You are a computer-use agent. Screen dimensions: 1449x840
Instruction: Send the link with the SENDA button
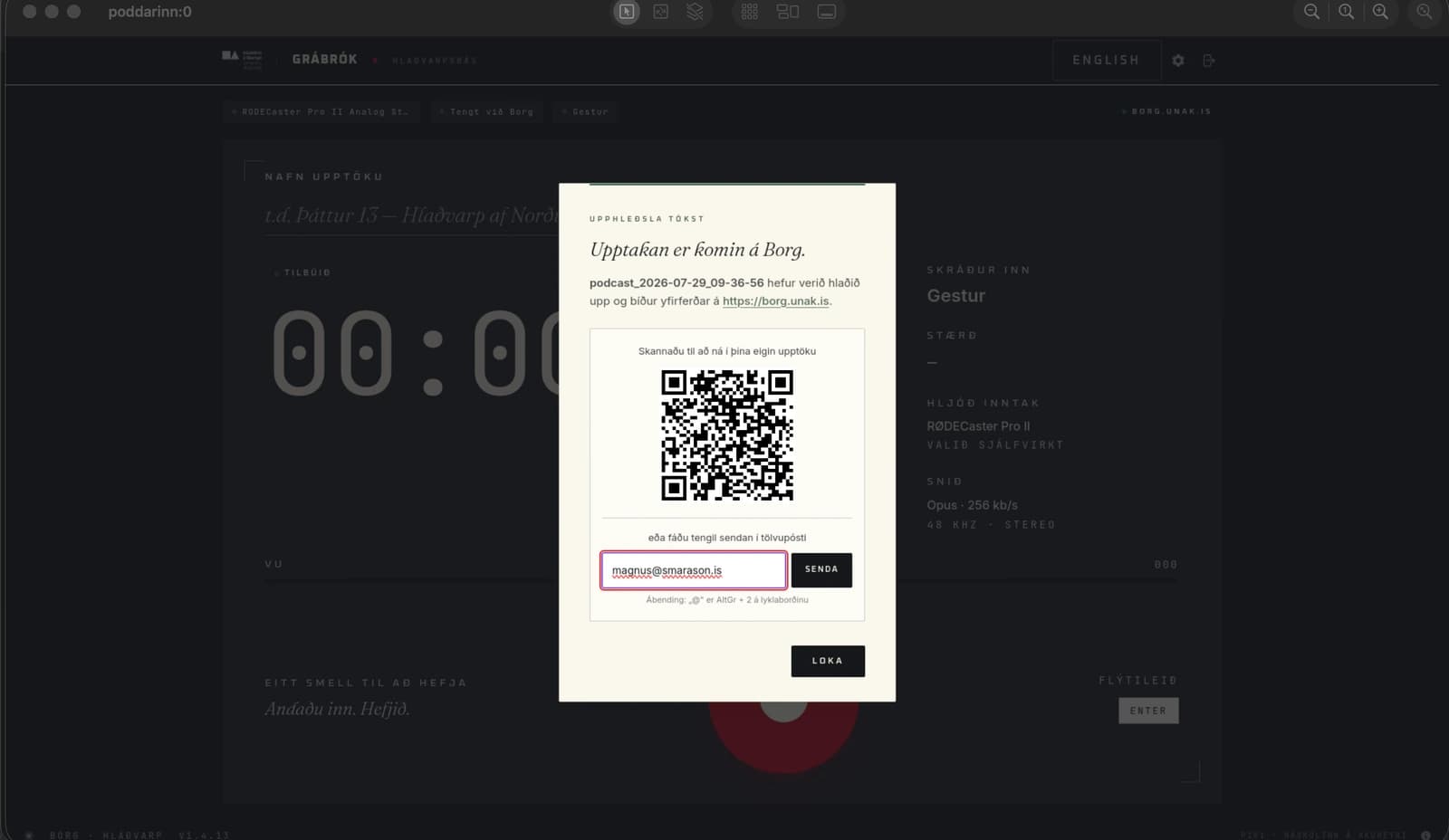pos(821,569)
